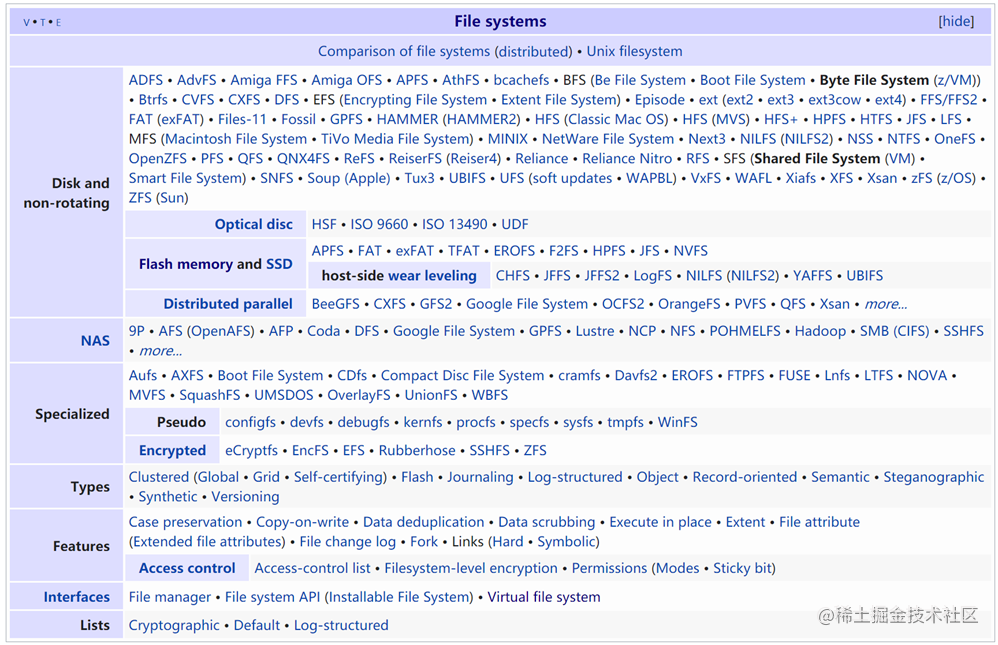Open the ZFS (Sun) link
Viewport: 998px width, 645px height.
pyautogui.click(x=139, y=197)
